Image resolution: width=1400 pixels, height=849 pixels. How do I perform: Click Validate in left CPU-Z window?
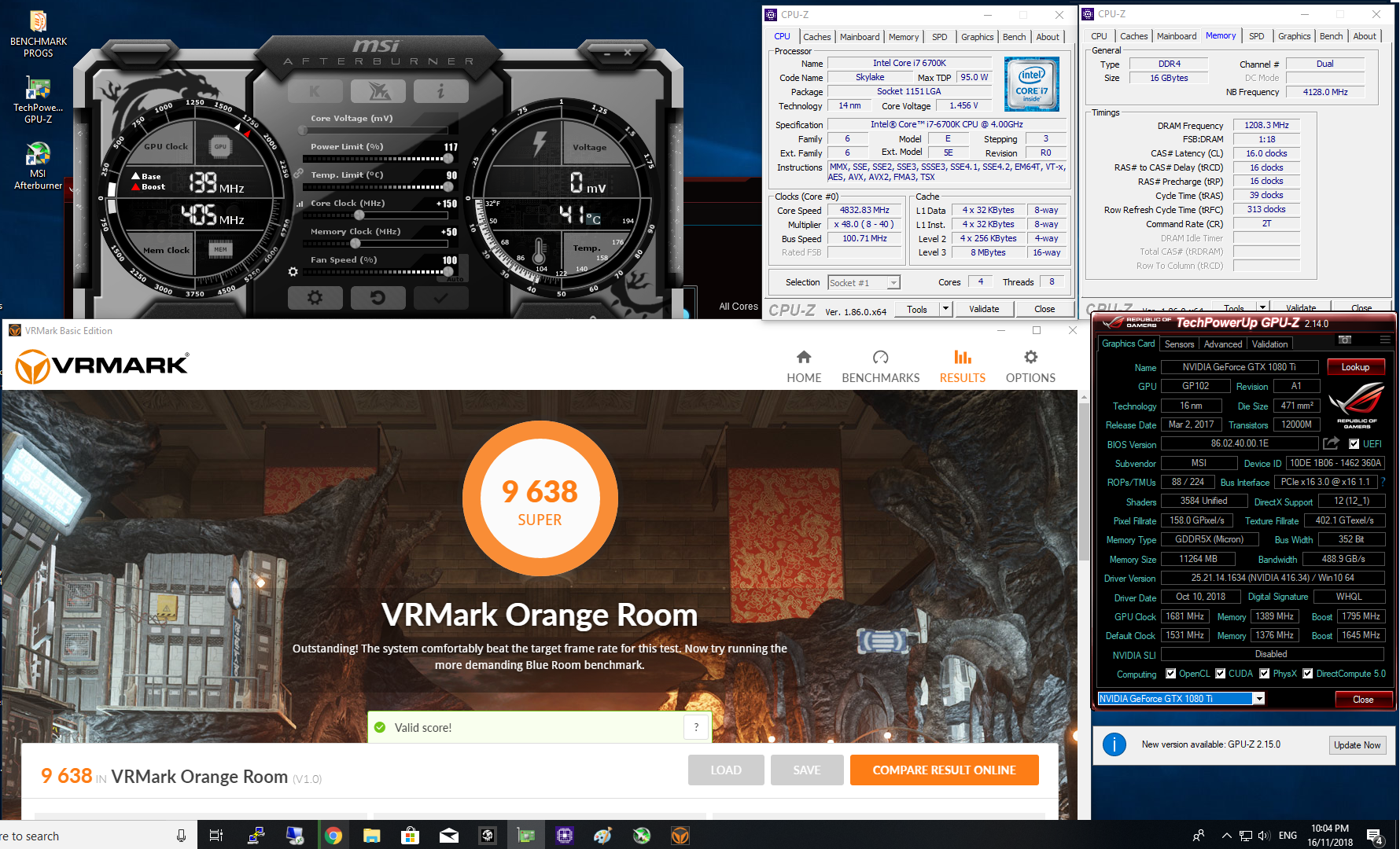point(983,309)
